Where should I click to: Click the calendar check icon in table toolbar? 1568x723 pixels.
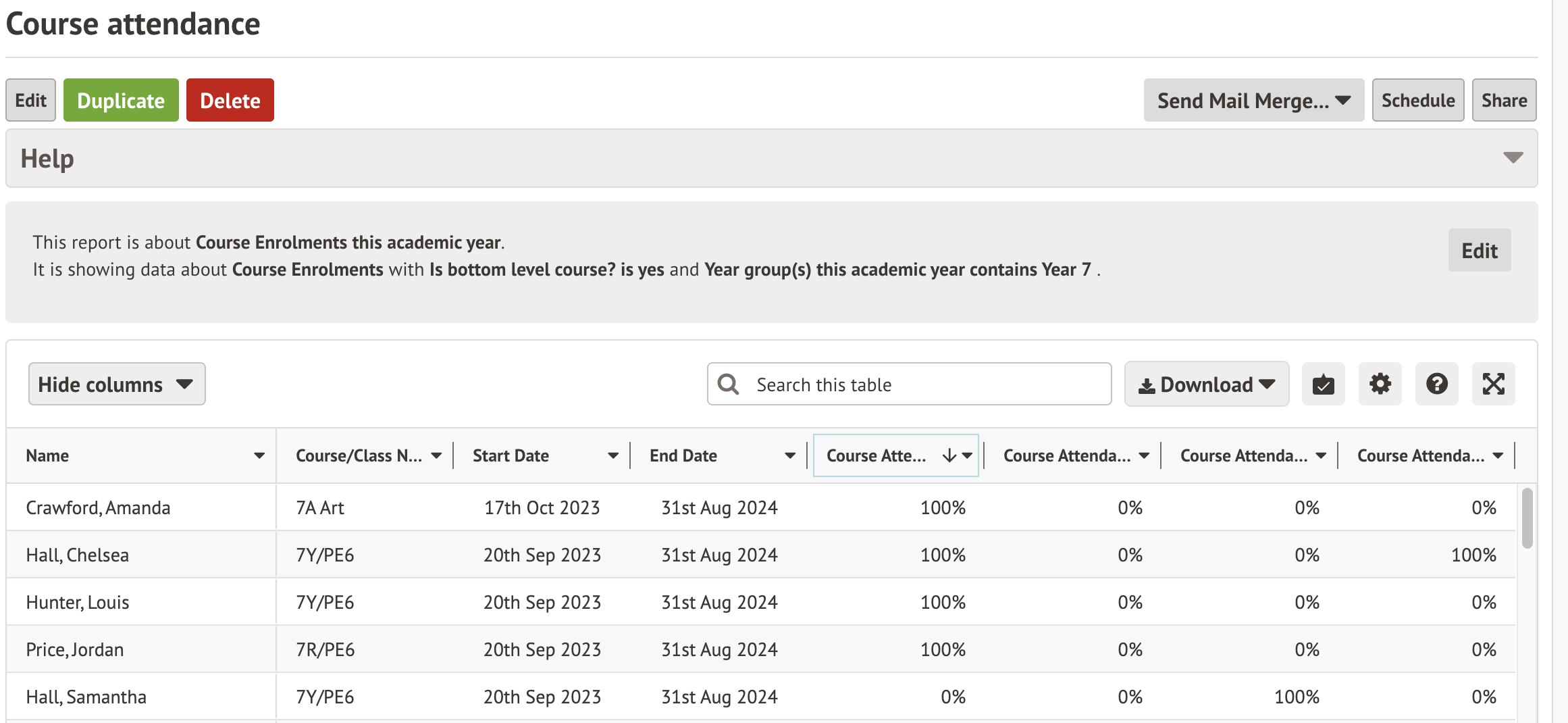tap(1323, 384)
